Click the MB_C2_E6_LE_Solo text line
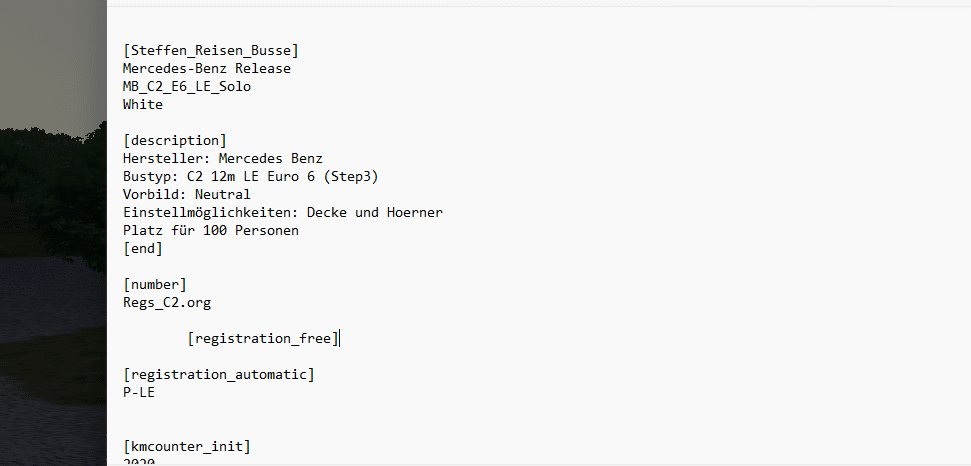Viewport: 971px width, 466px height. click(x=187, y=86)
